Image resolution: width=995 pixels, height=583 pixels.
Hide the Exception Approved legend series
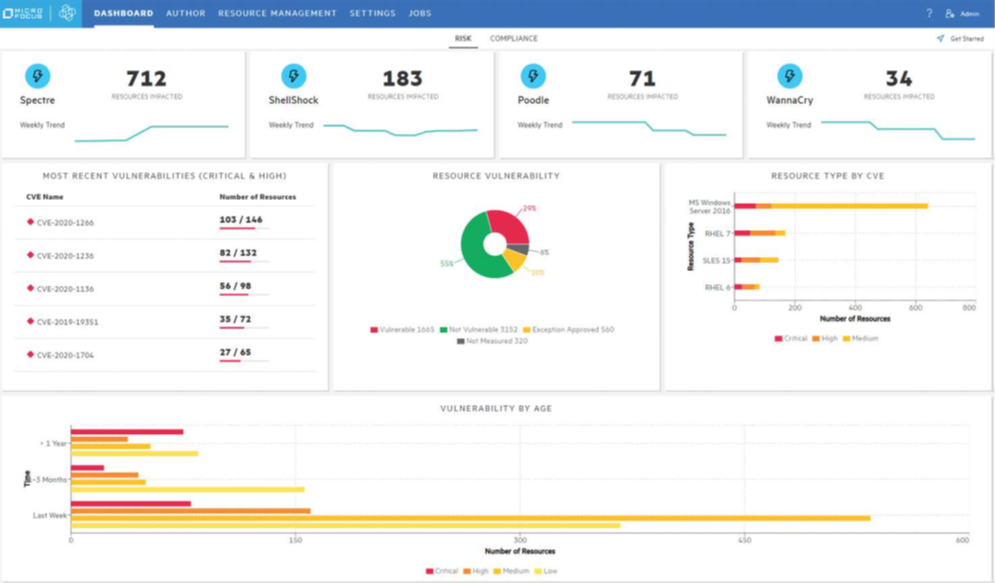(x=568, y=329)
